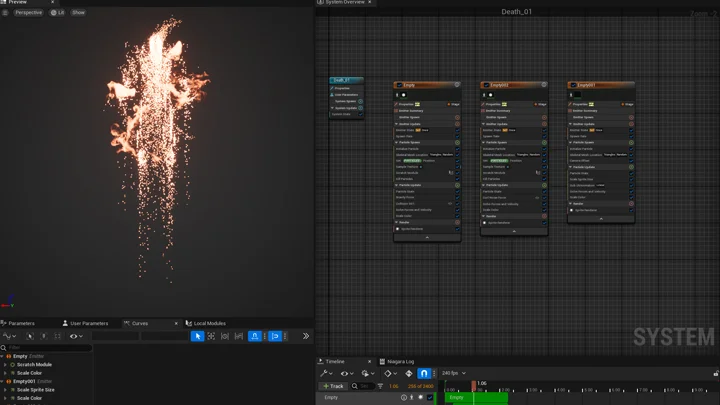
Task: Click the Empty001 emitter thumbnail preview
Action: point(578,95)
